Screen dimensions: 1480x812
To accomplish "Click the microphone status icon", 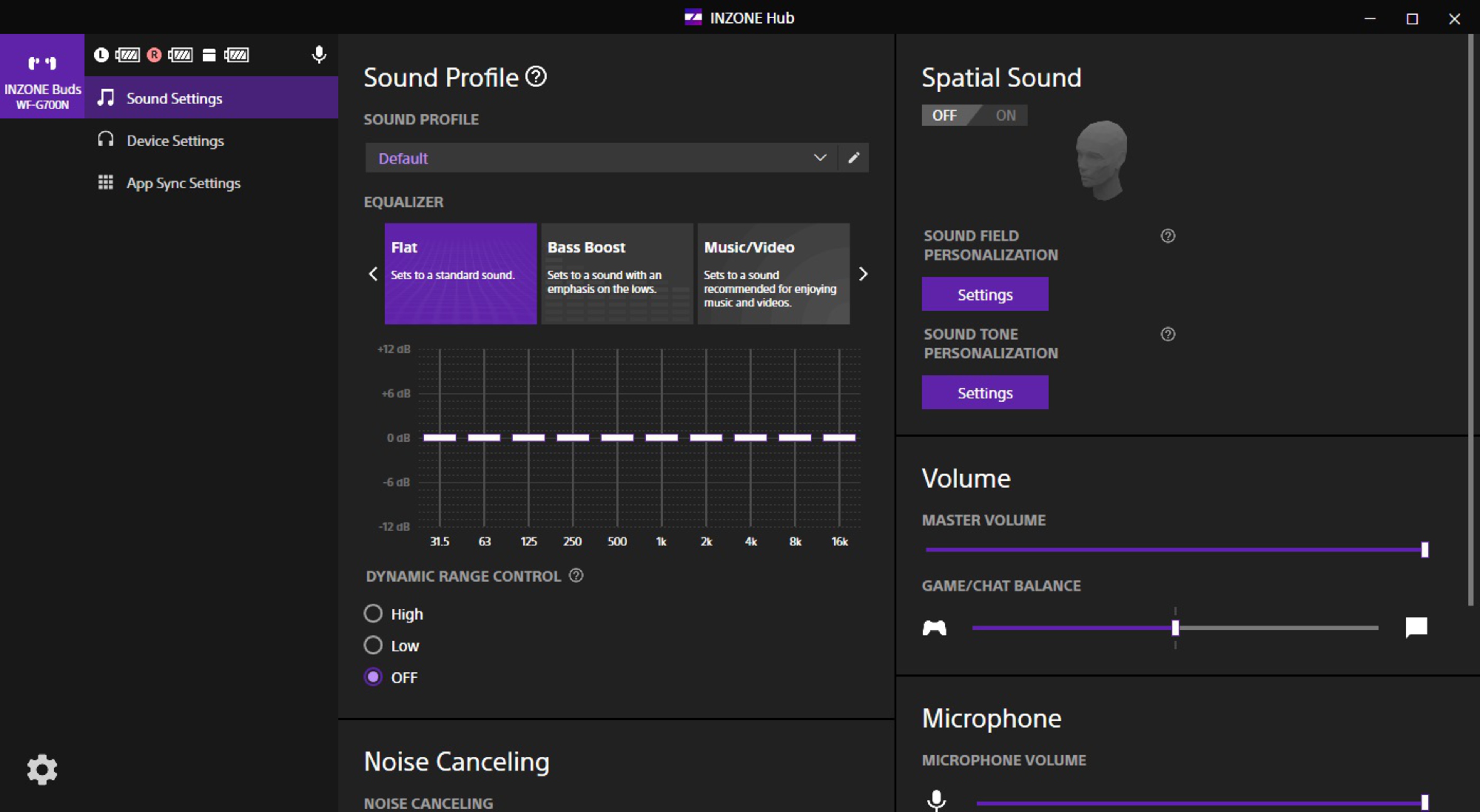I will click(319, 55).
